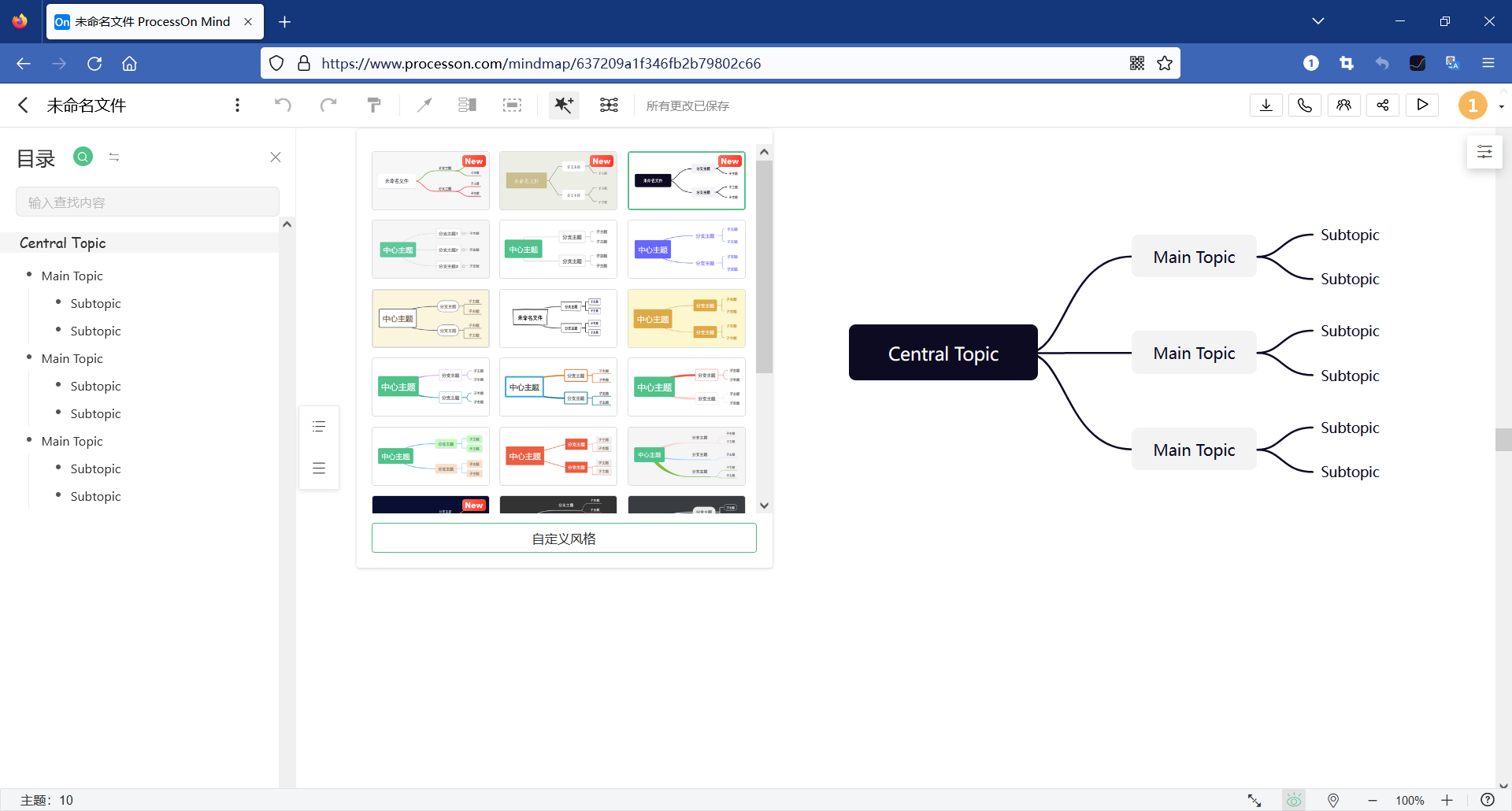Screen dimensions: 1512x811
Task: Choose the first red-green New theme thumbnail
Action: coord(431,181)
